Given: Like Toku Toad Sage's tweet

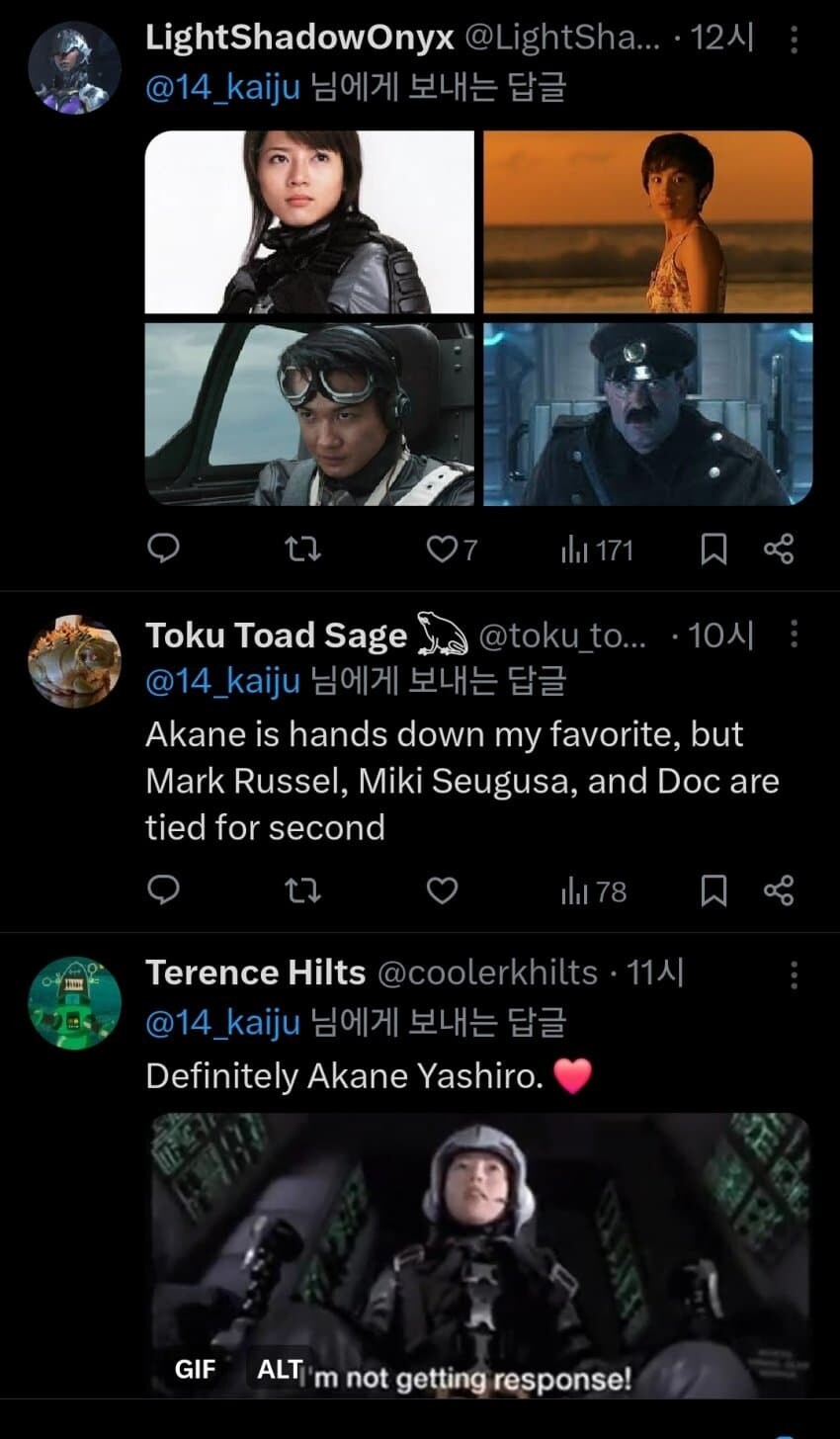Looking at the screenshot, I should [x=442, y=891].
